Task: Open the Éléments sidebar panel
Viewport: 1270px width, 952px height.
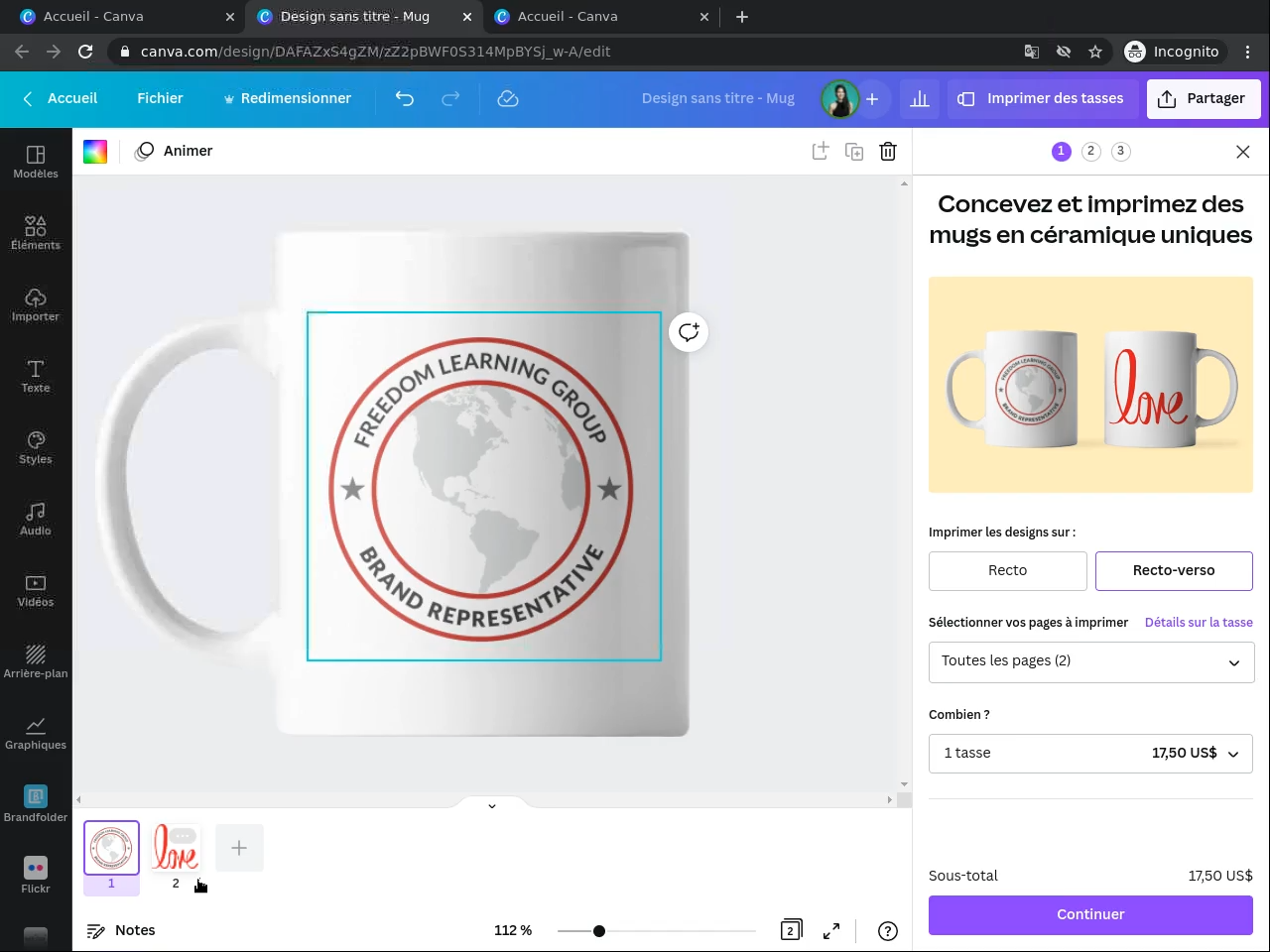Action: click(x=36, y=233)
